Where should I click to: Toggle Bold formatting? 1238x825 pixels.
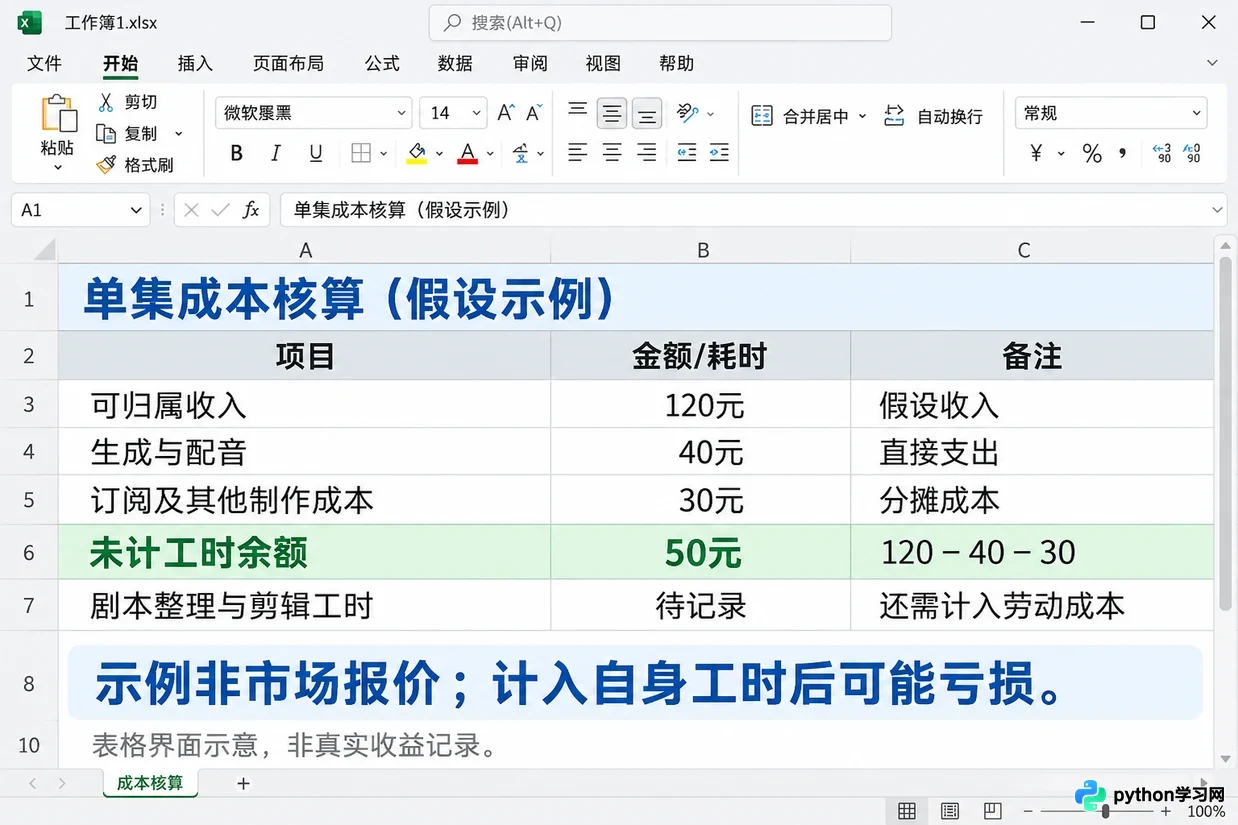click(237, 153)
